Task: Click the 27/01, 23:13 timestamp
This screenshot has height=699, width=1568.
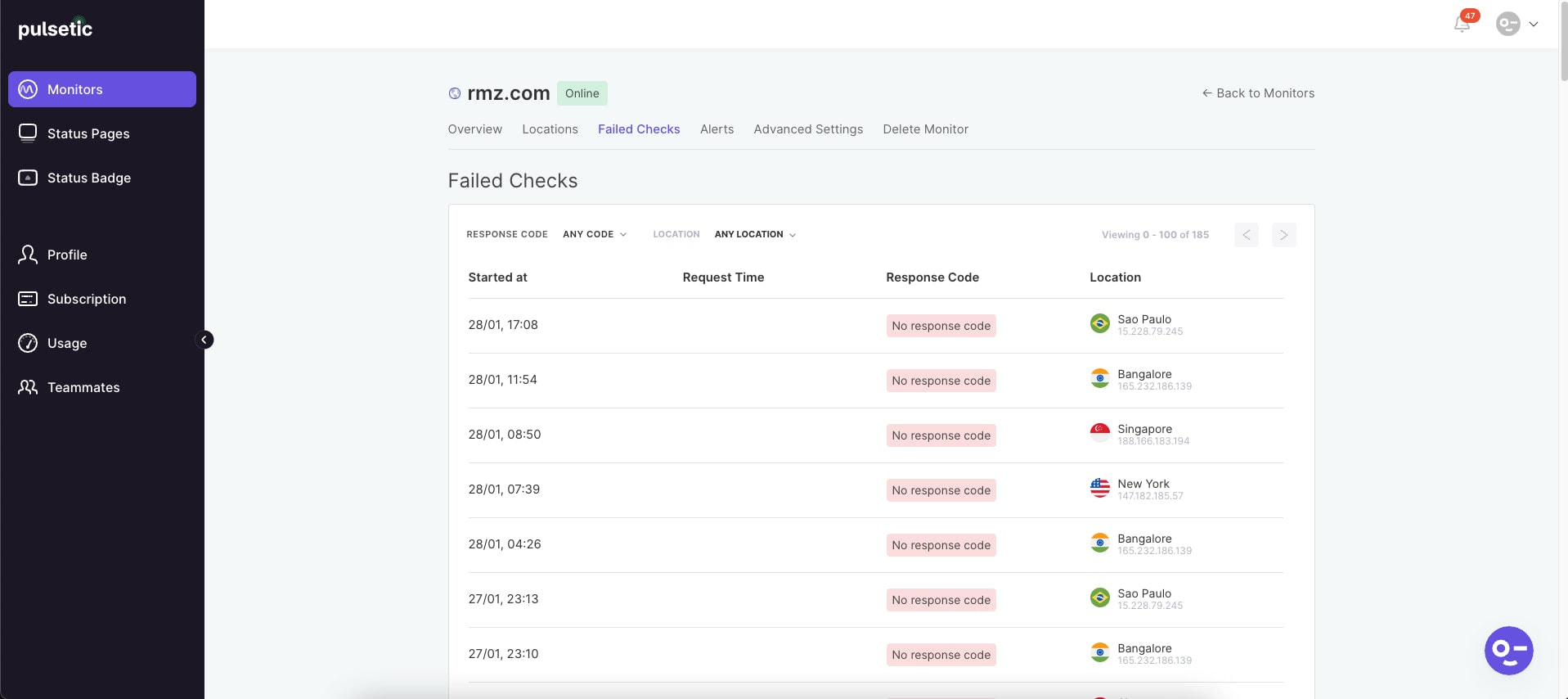Action: click(503, 599)
